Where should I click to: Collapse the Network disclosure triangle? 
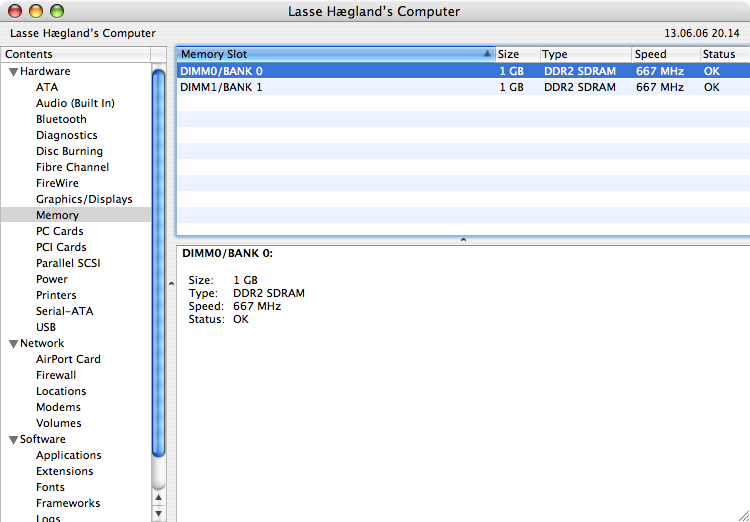pos(14,344)
